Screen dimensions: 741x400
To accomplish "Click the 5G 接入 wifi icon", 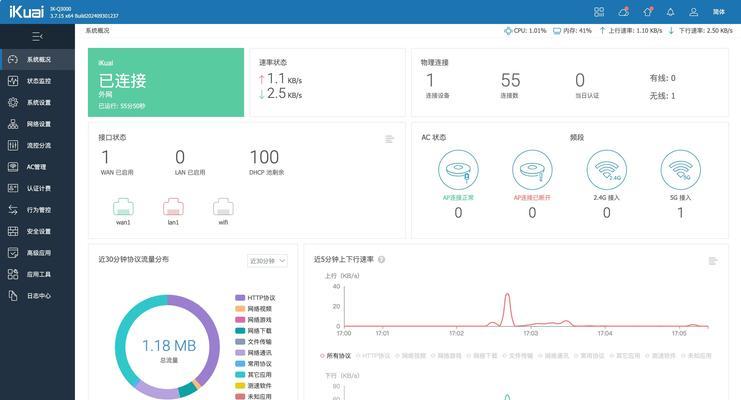I will [x=681, y=170].
